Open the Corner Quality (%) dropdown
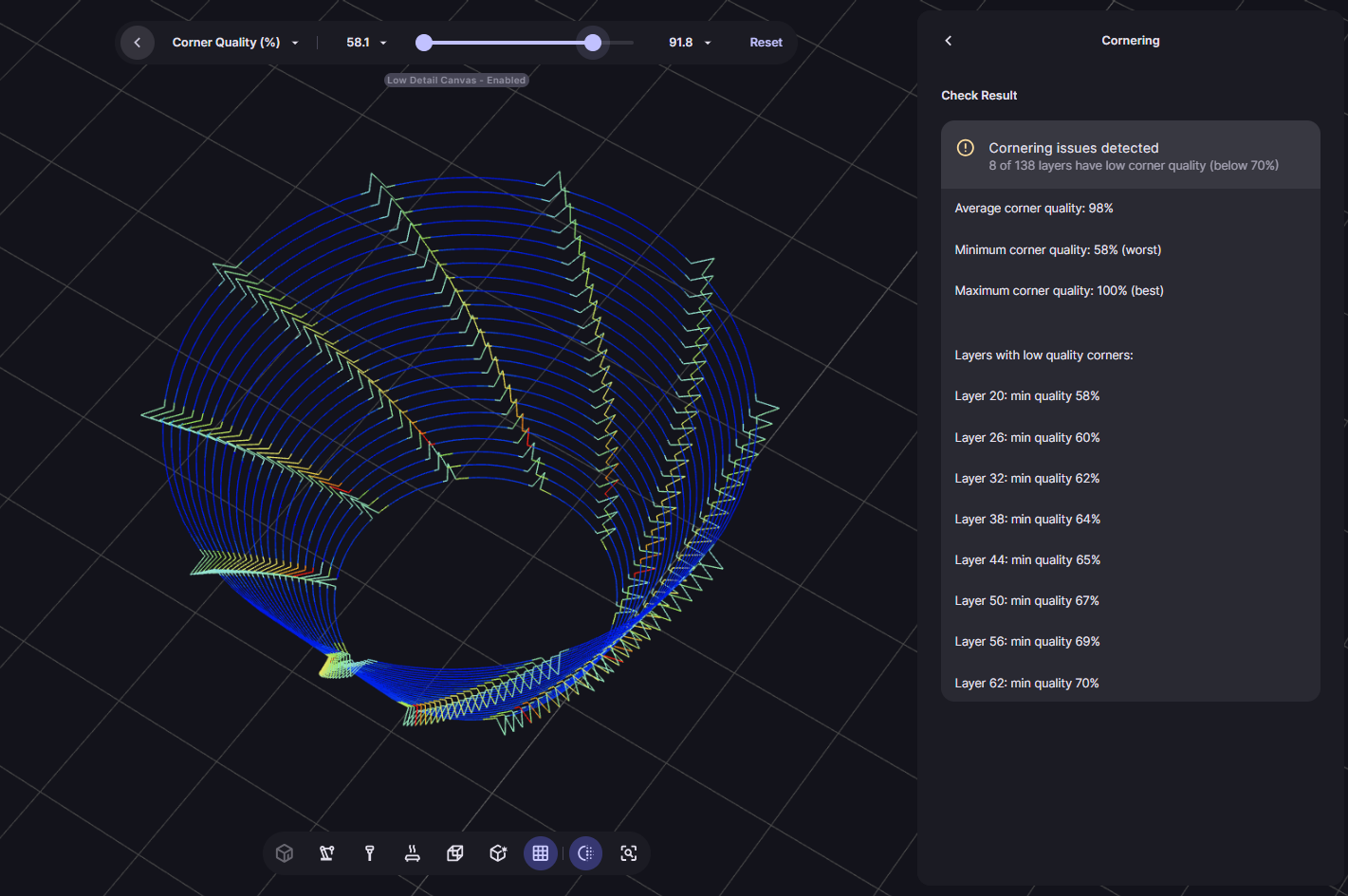1348x896 pixels. point(234,43)
